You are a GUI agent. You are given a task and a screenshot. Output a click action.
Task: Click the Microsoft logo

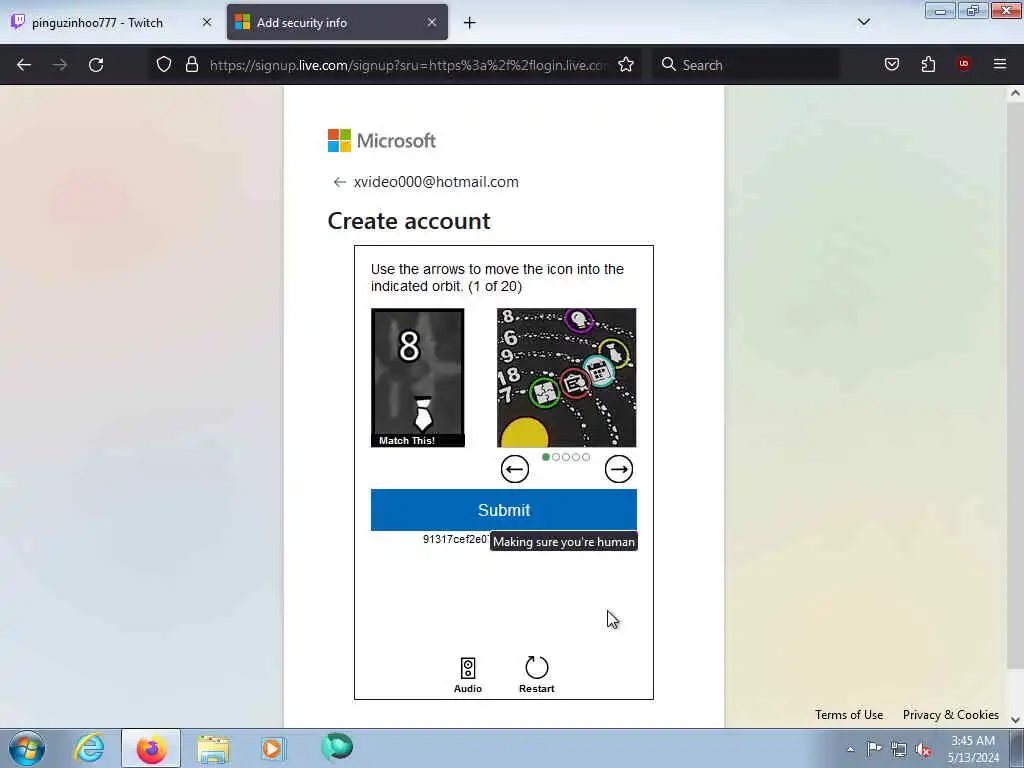pos(381,140)
